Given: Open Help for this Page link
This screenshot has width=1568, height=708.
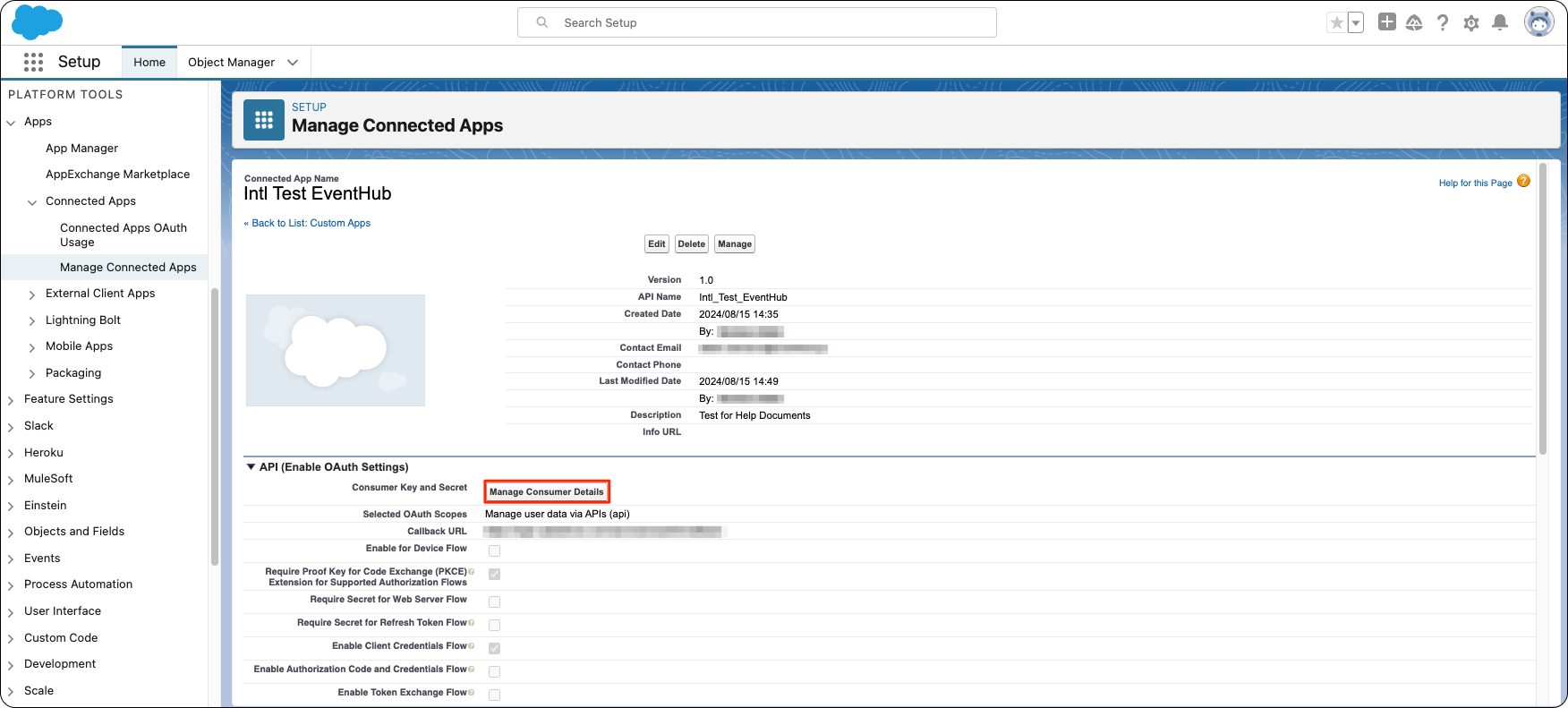Looking at the screenshot, I should click(x=1475, y=183).
